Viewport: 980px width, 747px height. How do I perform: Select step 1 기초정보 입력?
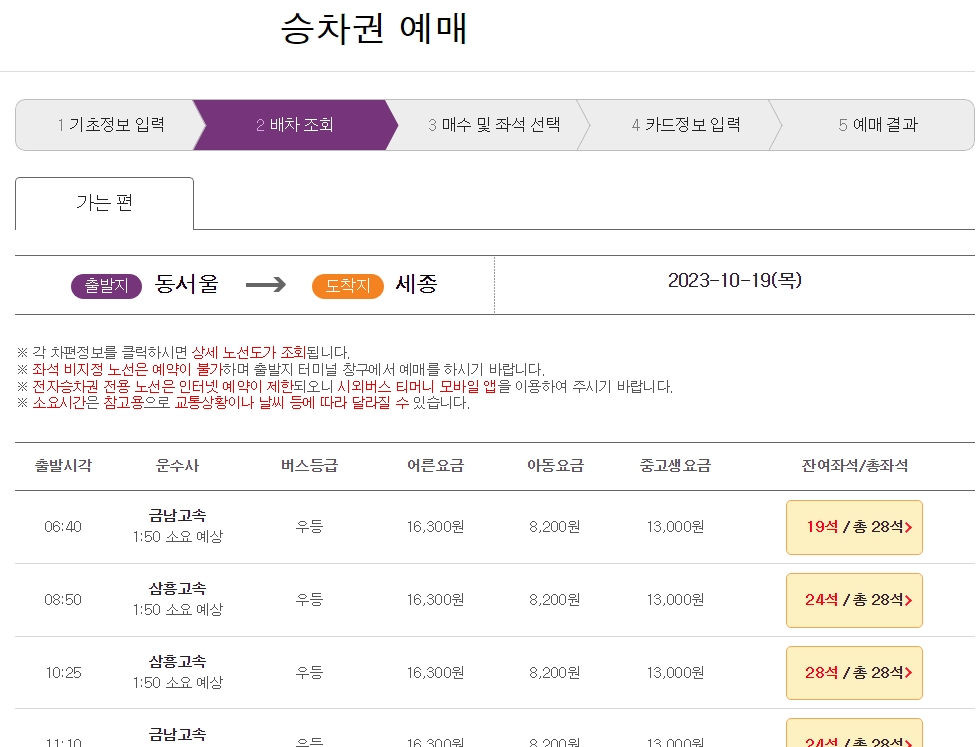(x=106, y=124)
